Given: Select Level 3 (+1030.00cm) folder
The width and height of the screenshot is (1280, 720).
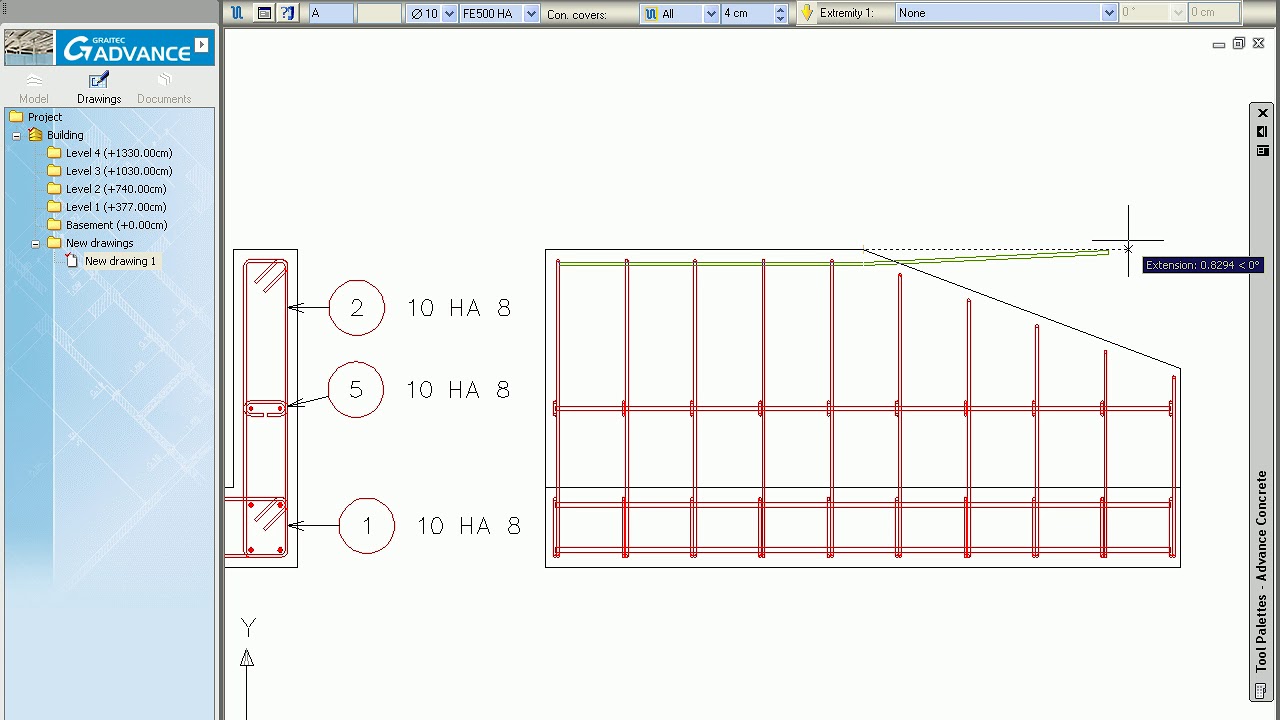Looking at the screenshot, I should click(119, 171).
